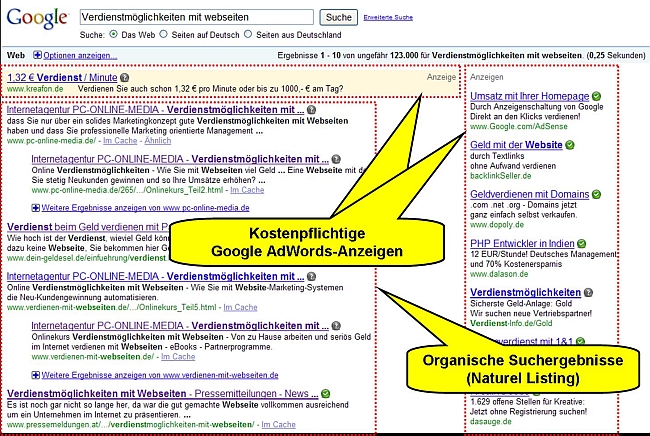
Task: Click 'Verdienst-Info.de/Gold' URL text
Action: coord(511,323)
